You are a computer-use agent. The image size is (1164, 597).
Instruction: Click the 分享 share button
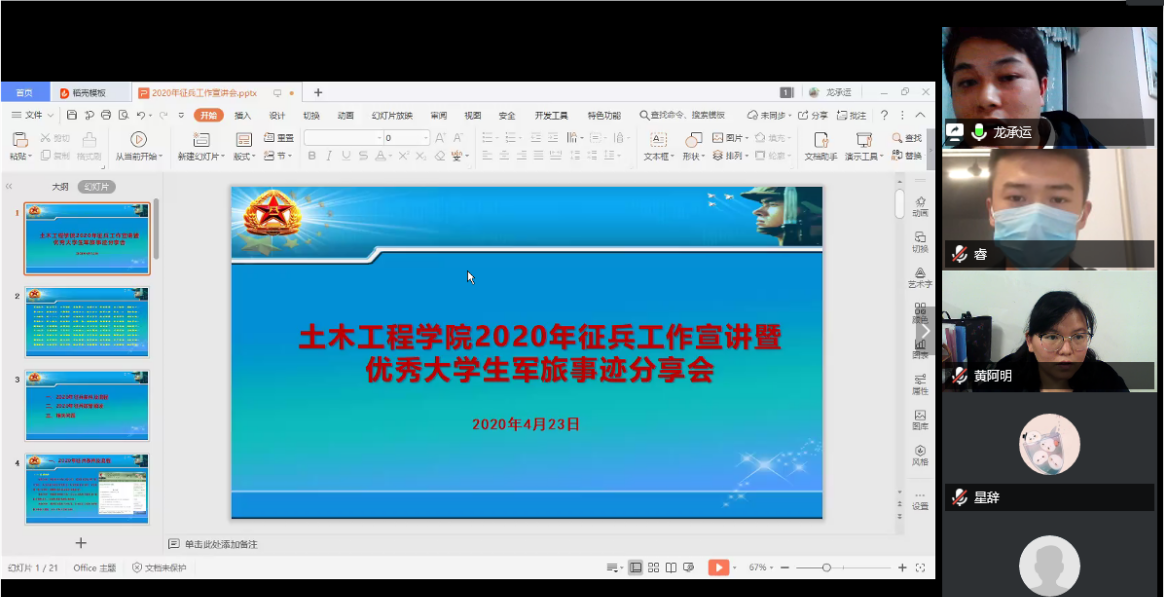813,115
